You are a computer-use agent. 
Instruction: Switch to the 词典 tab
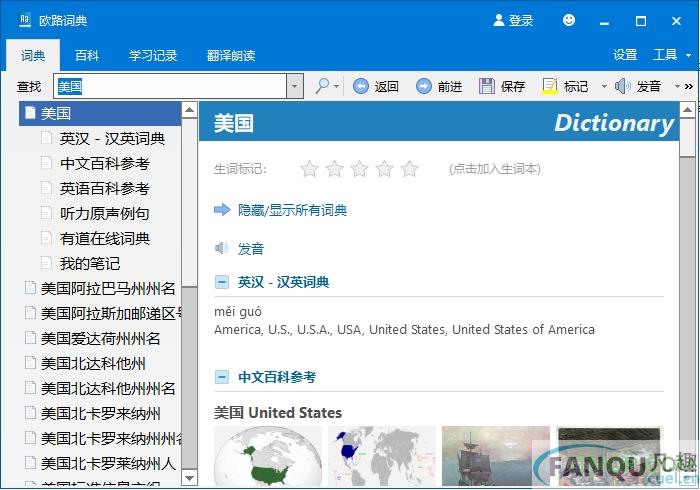coord(33,55)
